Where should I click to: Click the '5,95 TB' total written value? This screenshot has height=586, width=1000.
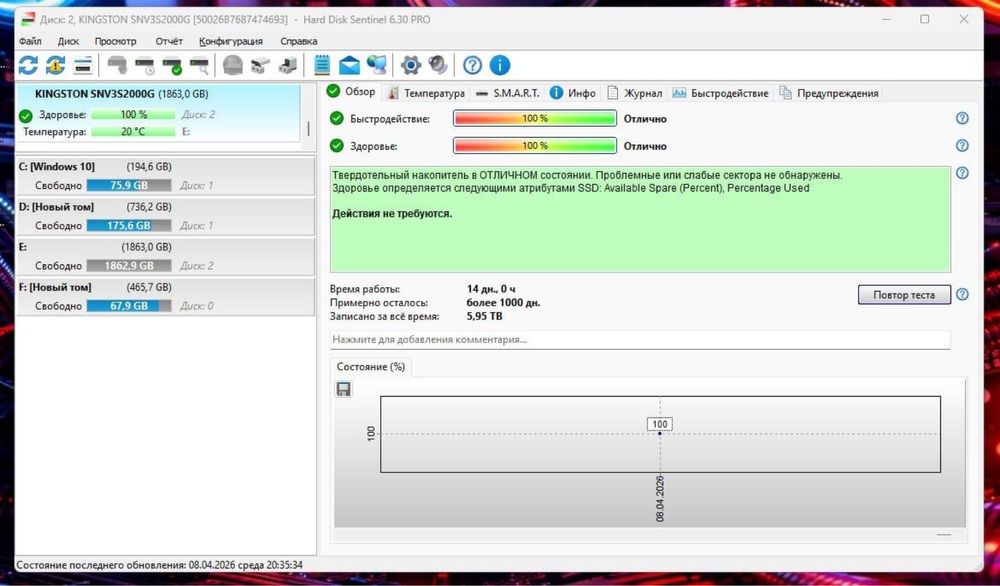[x=484, y=316]
